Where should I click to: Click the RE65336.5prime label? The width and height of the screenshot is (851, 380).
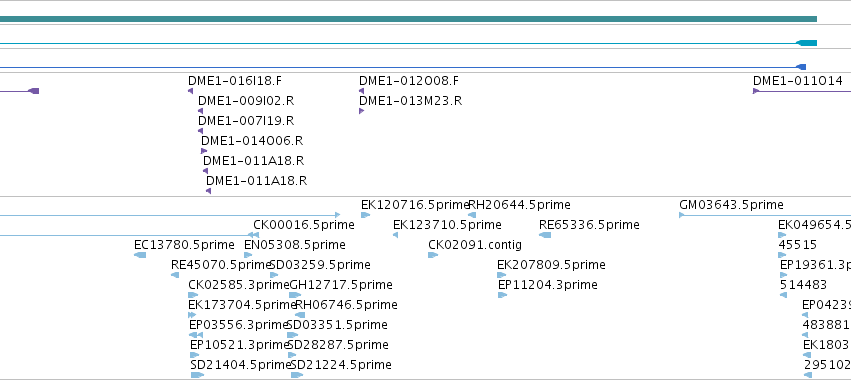[x=589, y=225]
